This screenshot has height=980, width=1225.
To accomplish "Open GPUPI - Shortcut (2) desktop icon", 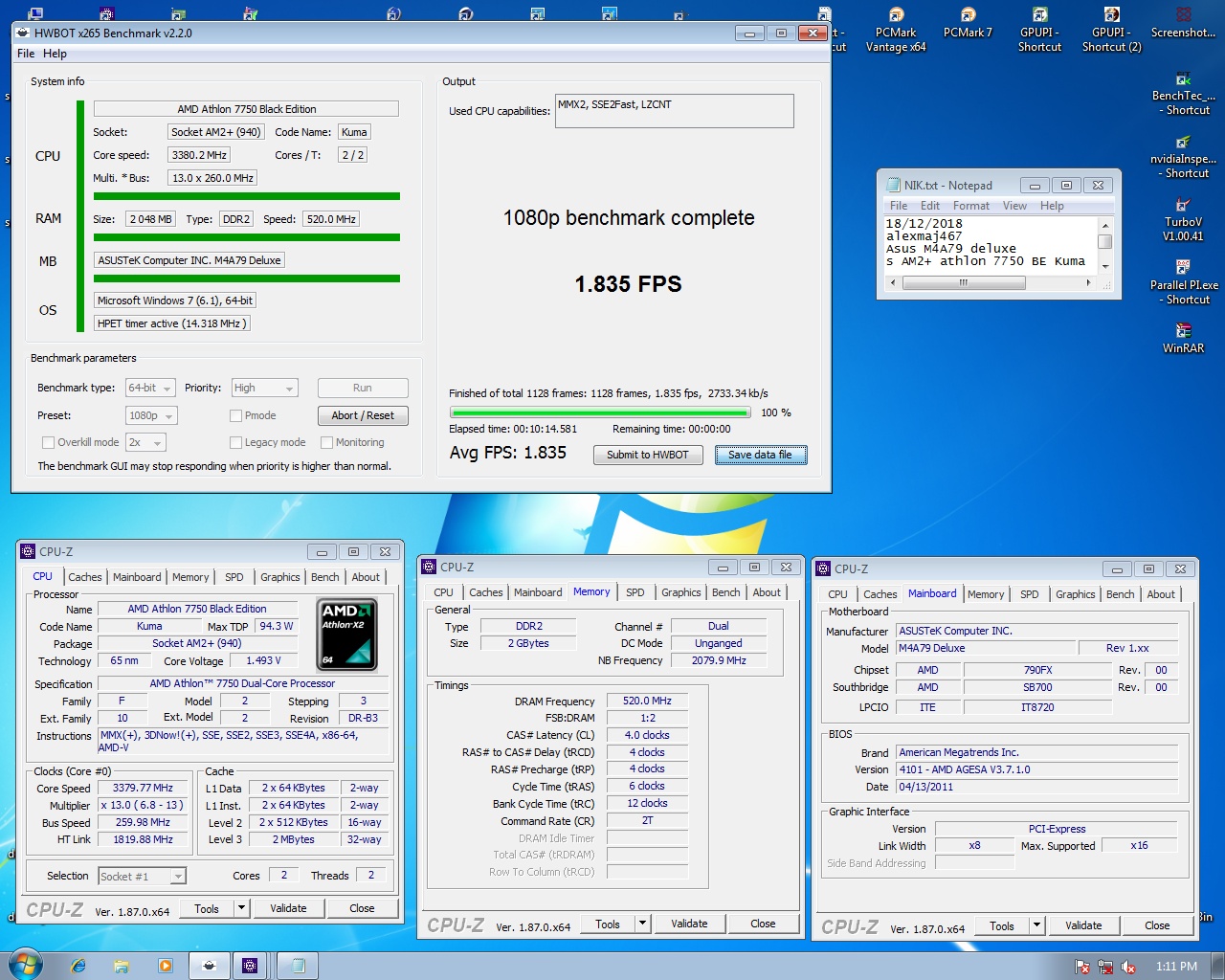I will click(x=1111, y=30).
